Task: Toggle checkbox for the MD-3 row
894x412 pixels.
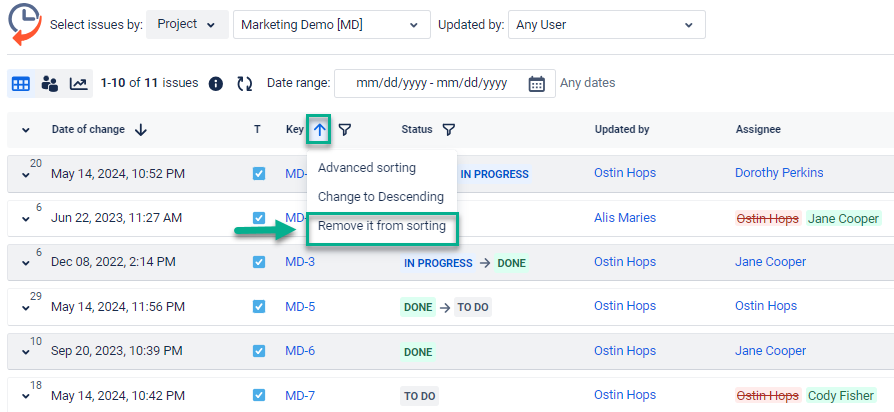Action: click(x=259, y=262)
